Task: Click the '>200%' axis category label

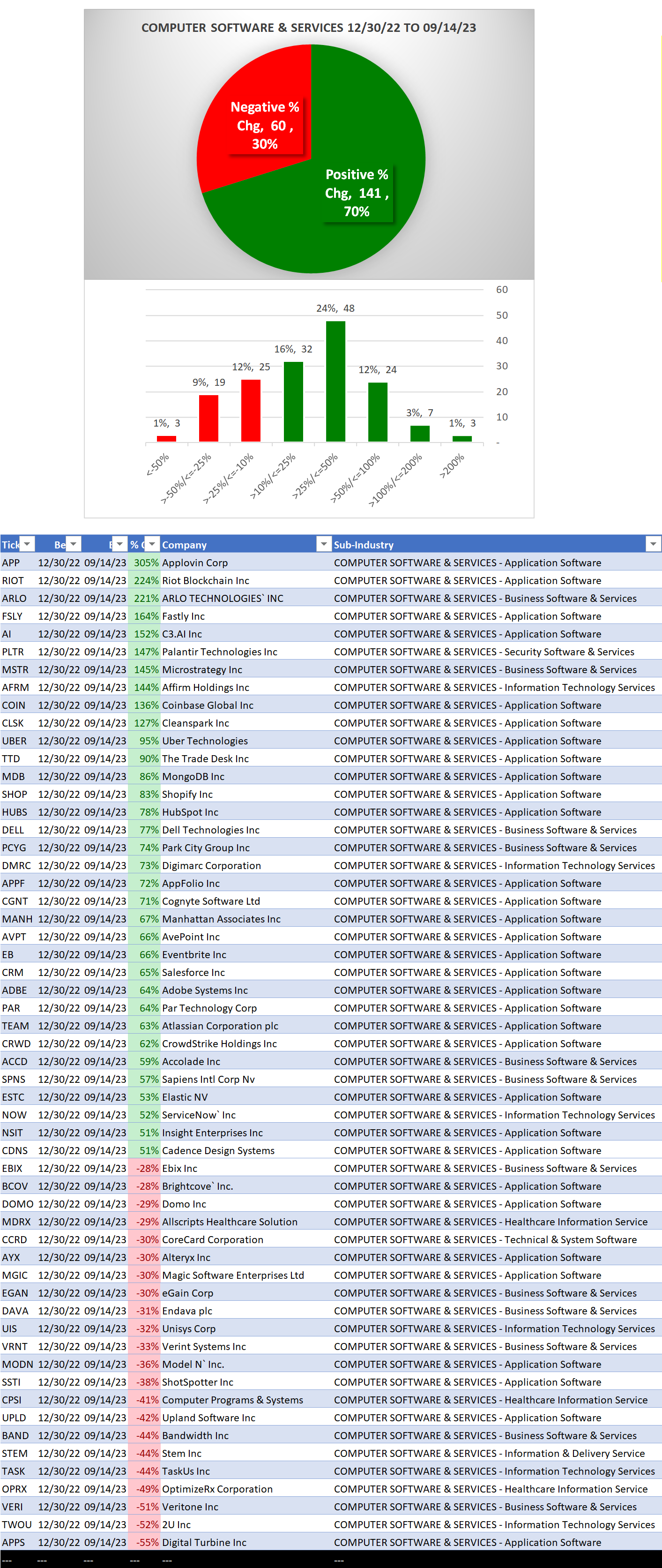Action: pos(452,466)
